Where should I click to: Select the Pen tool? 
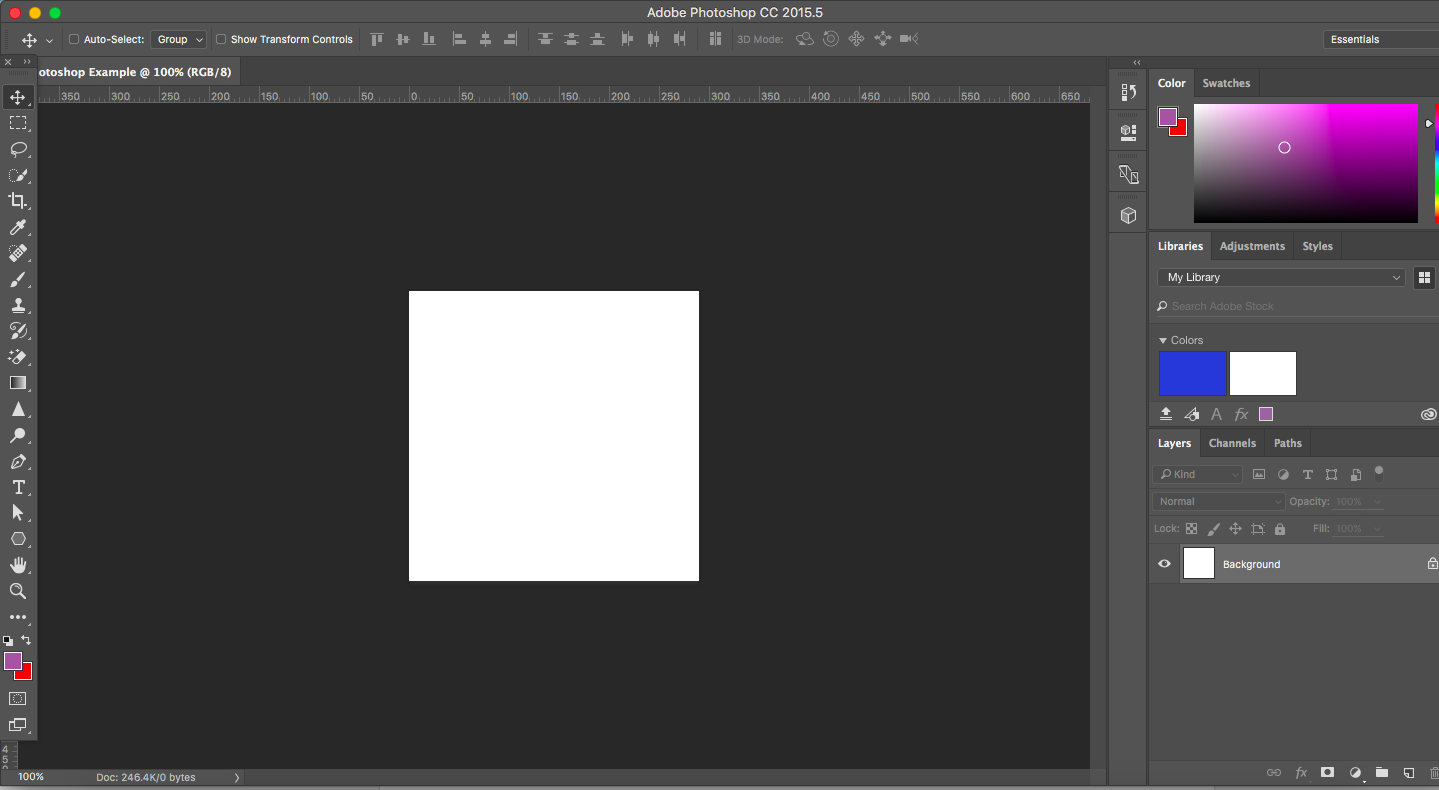18,461
